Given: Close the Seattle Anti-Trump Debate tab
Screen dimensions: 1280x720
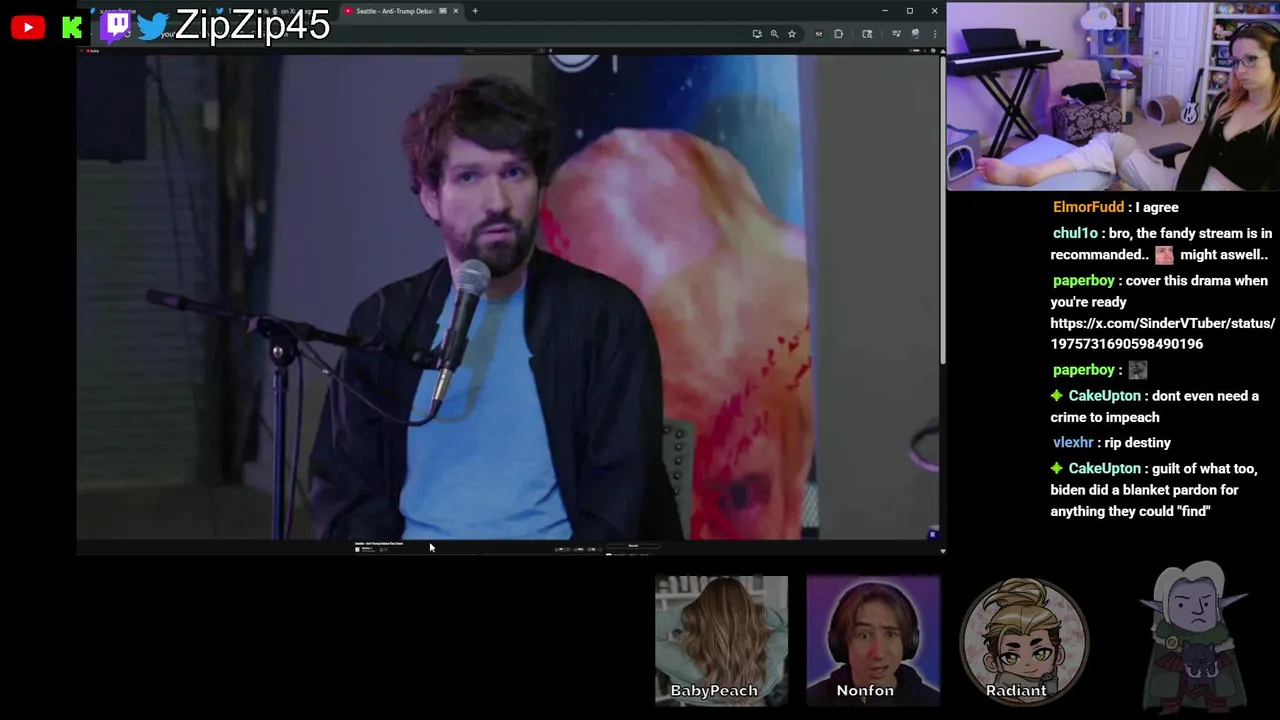Looking at the screenshot, I should tap(455, 11).
